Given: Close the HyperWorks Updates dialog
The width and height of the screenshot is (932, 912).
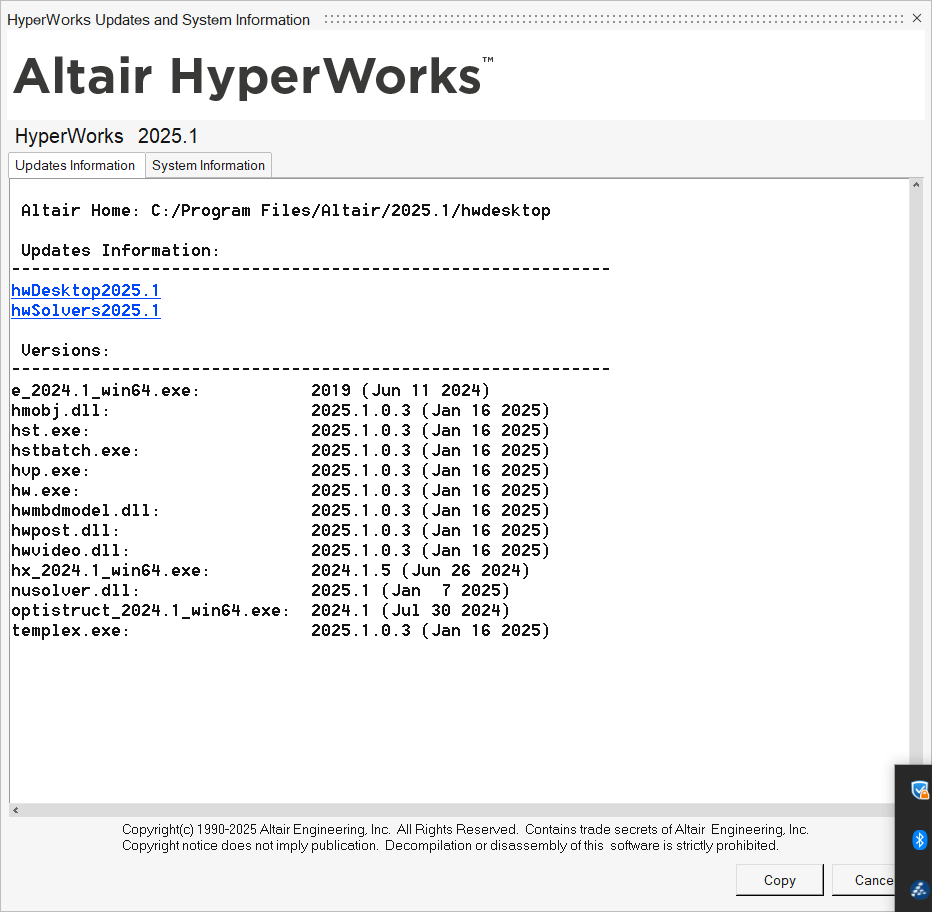Looking at the screenshot, I should [x=916, y=19].
